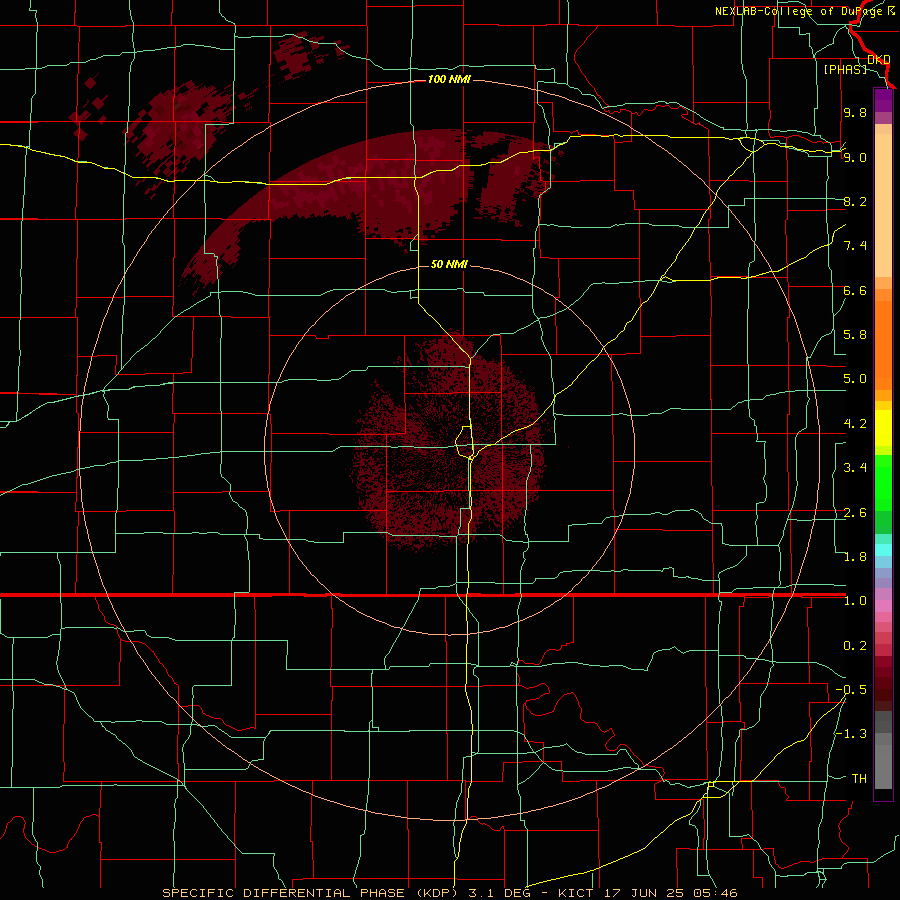Click the 1.0 legend value
The image size is (900, 900).
point(855,601)
